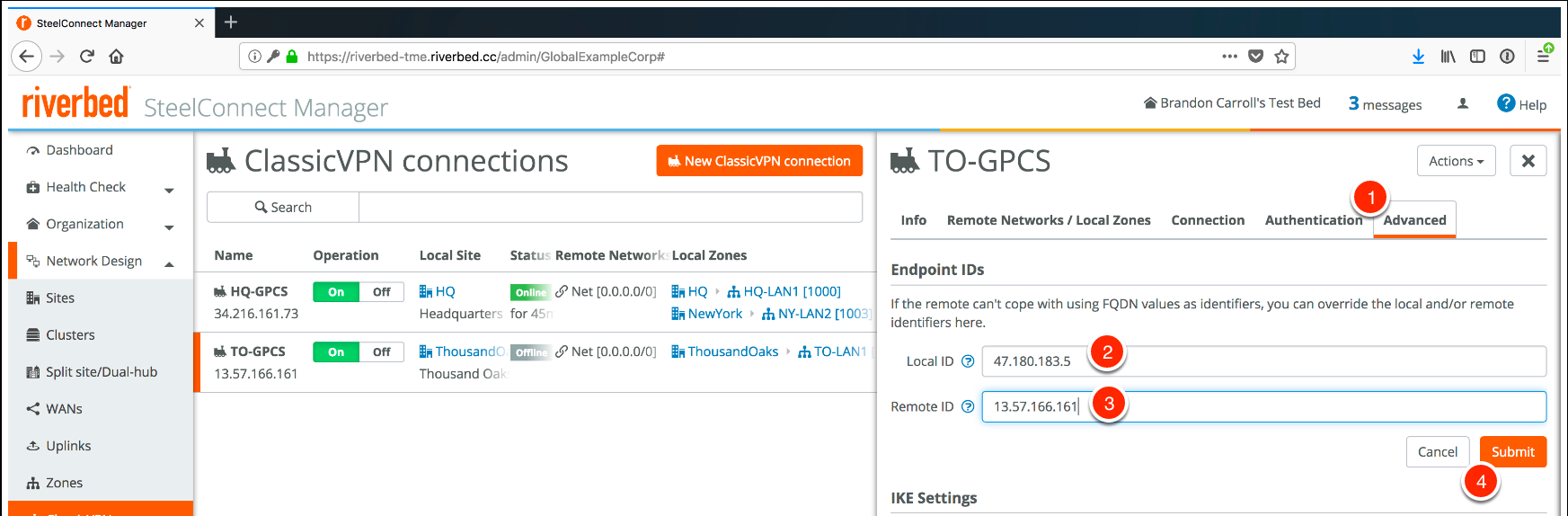Open Sites in the sidebar
The image size is (1568, 516).
click(x=60, y=298)
